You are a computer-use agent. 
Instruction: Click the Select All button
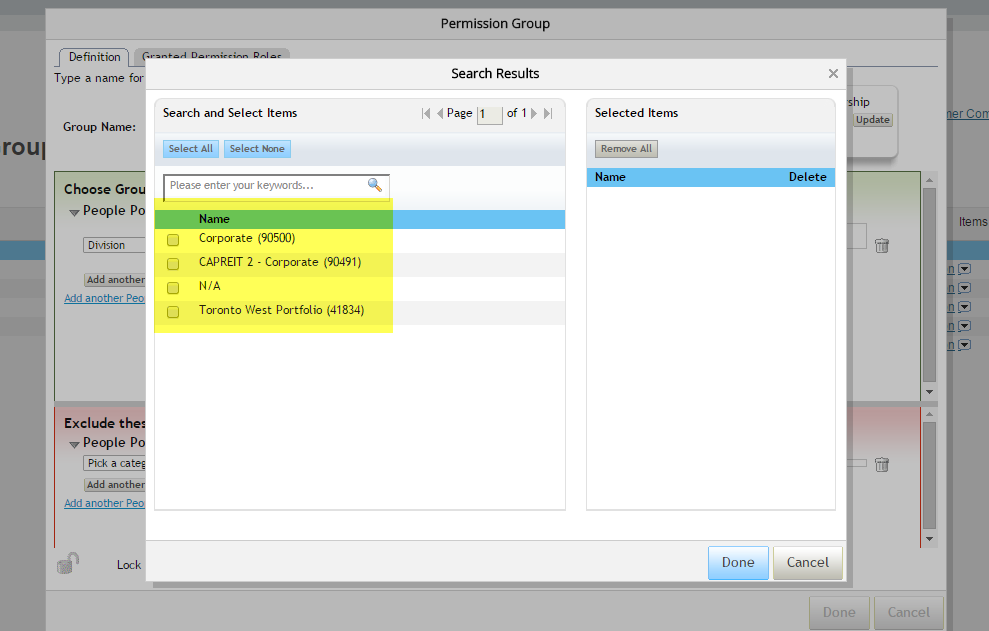coord(190,149)
